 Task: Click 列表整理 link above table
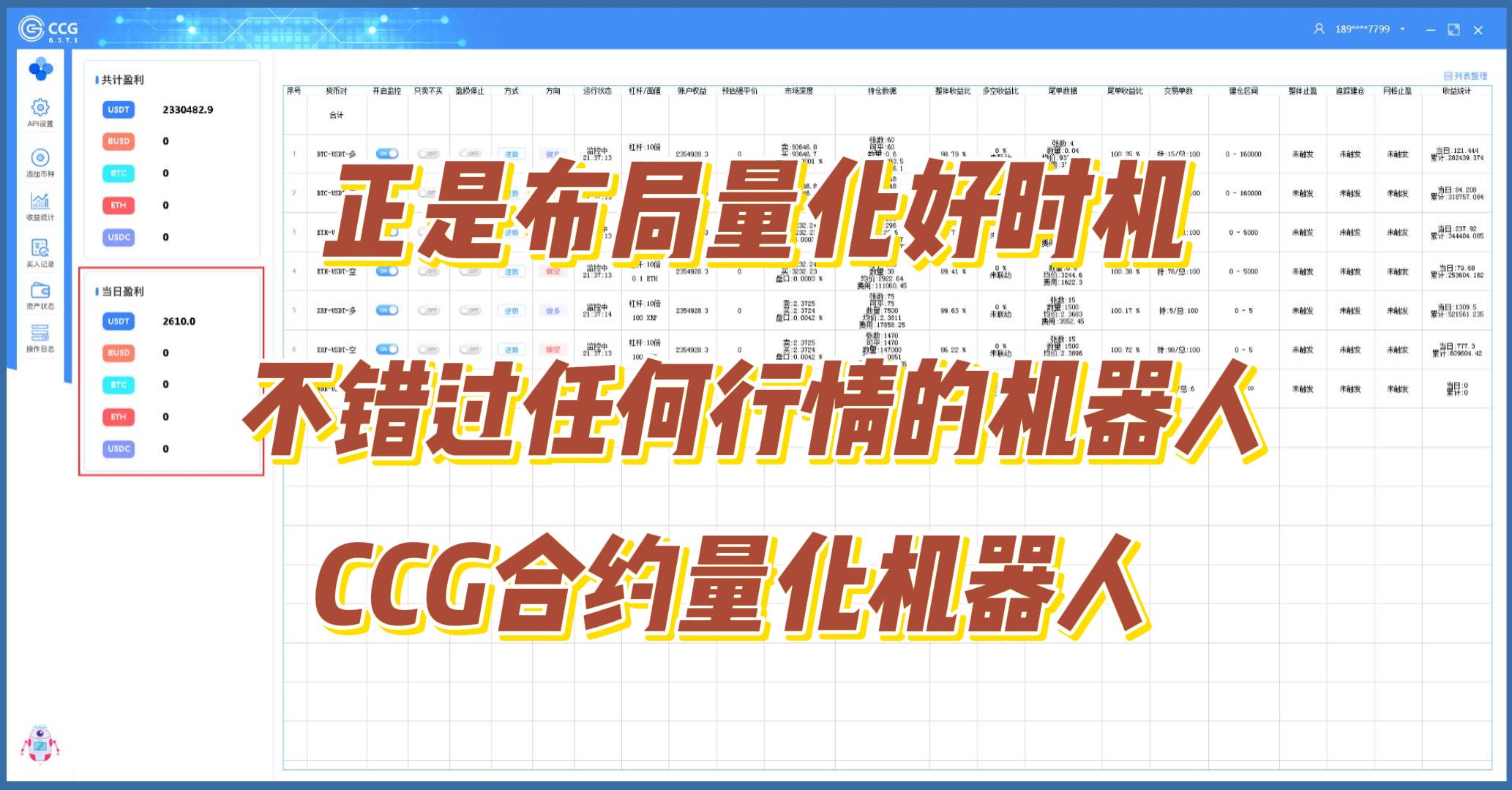1465,76
